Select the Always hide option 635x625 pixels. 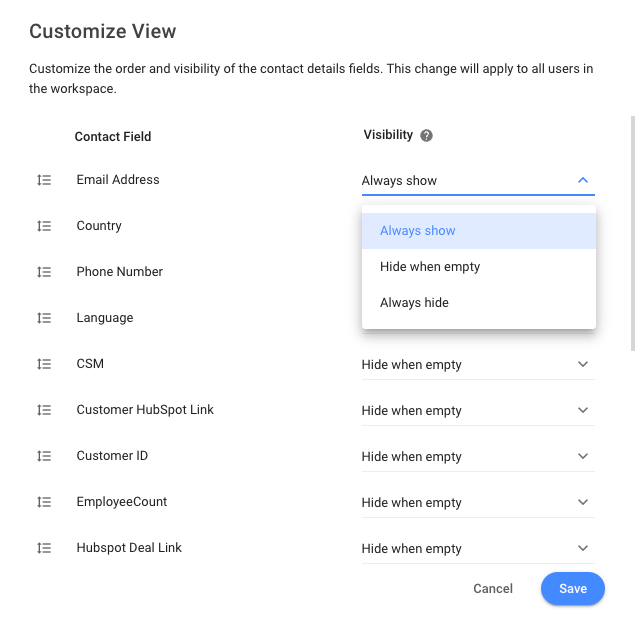point(414,303)
